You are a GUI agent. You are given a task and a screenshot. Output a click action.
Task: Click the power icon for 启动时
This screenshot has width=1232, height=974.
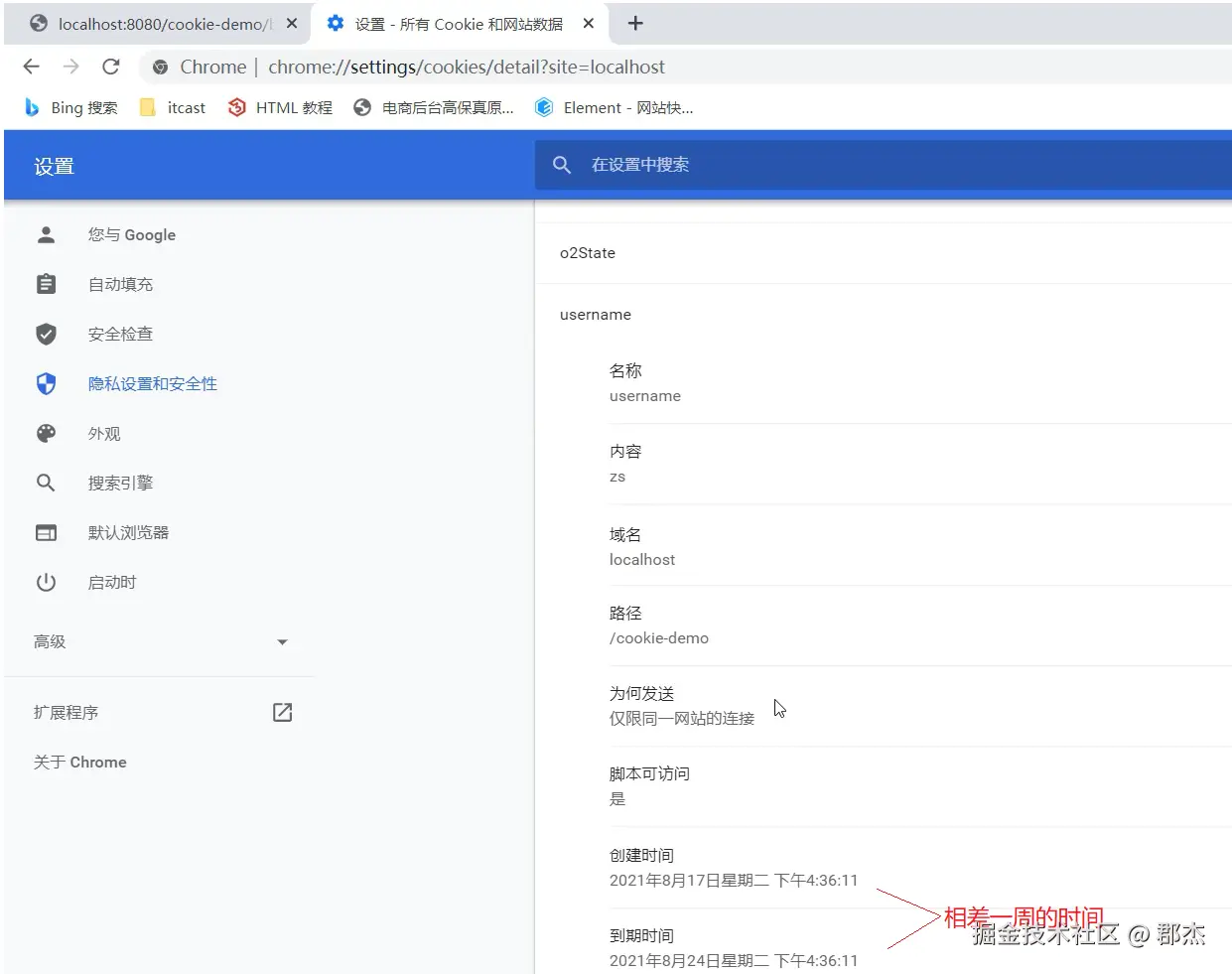click(46, 582)
